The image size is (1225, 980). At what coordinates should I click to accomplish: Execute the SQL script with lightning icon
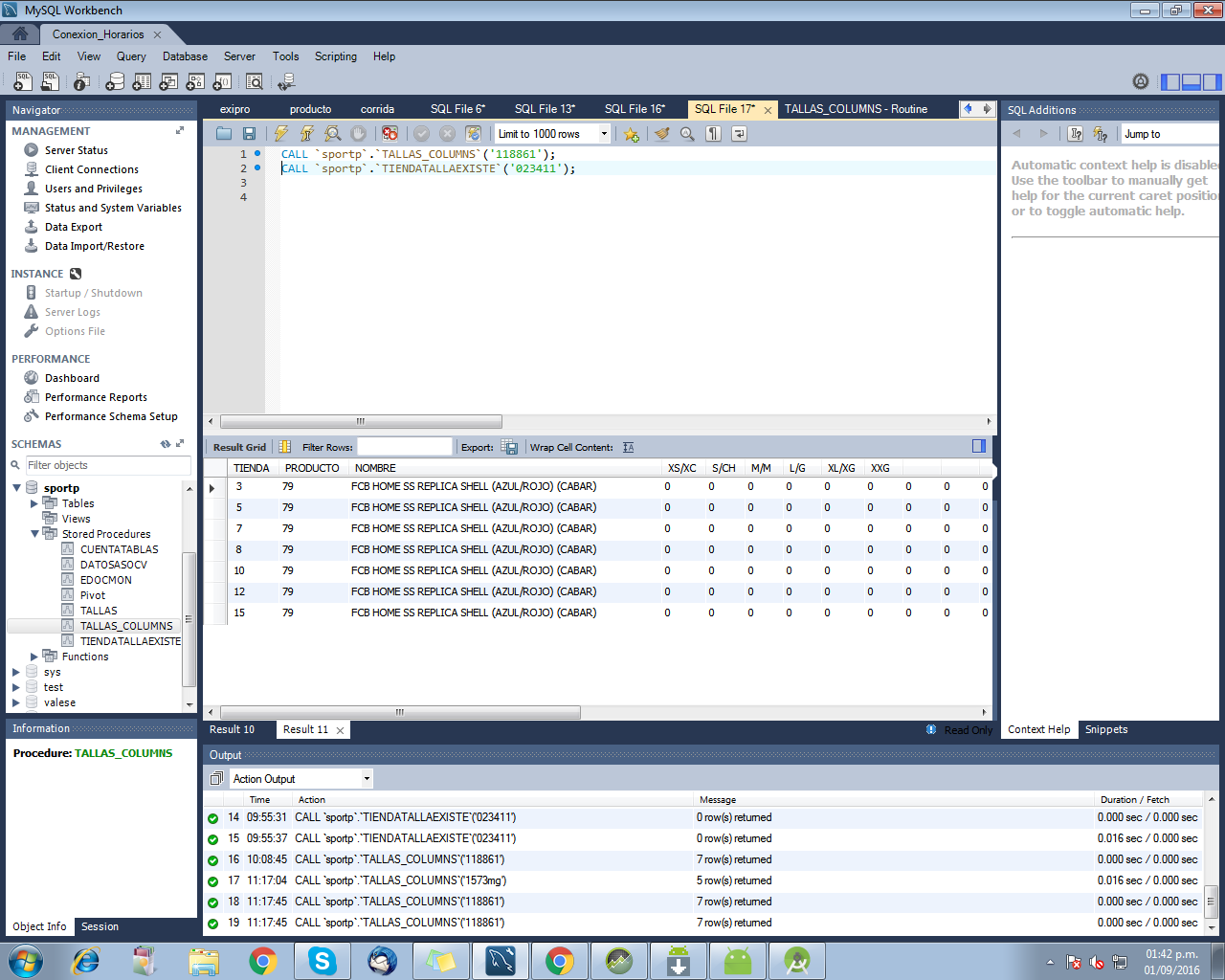(281, 134)
